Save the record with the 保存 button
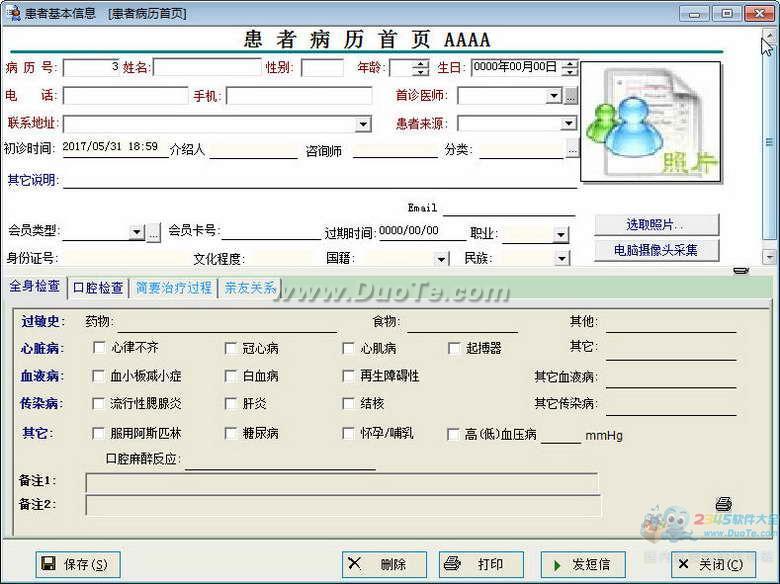The width and height of the screenshot is (780, 584). (78, 564)
